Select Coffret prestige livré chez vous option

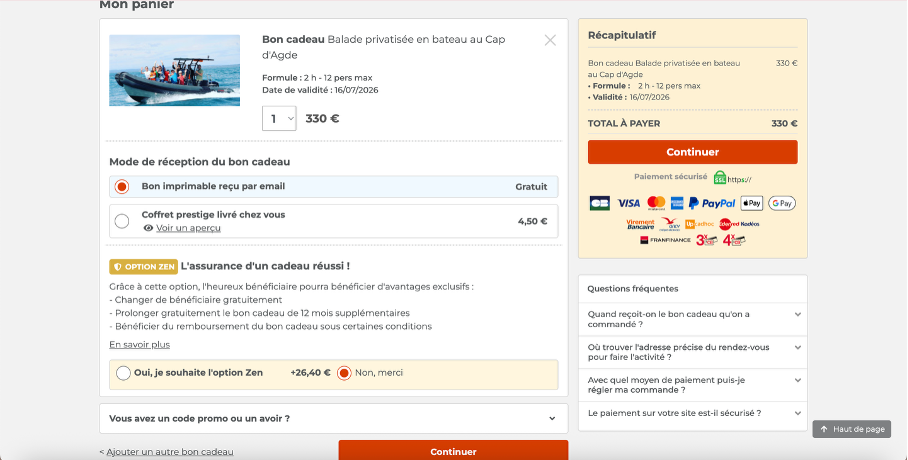pos(122,221)
